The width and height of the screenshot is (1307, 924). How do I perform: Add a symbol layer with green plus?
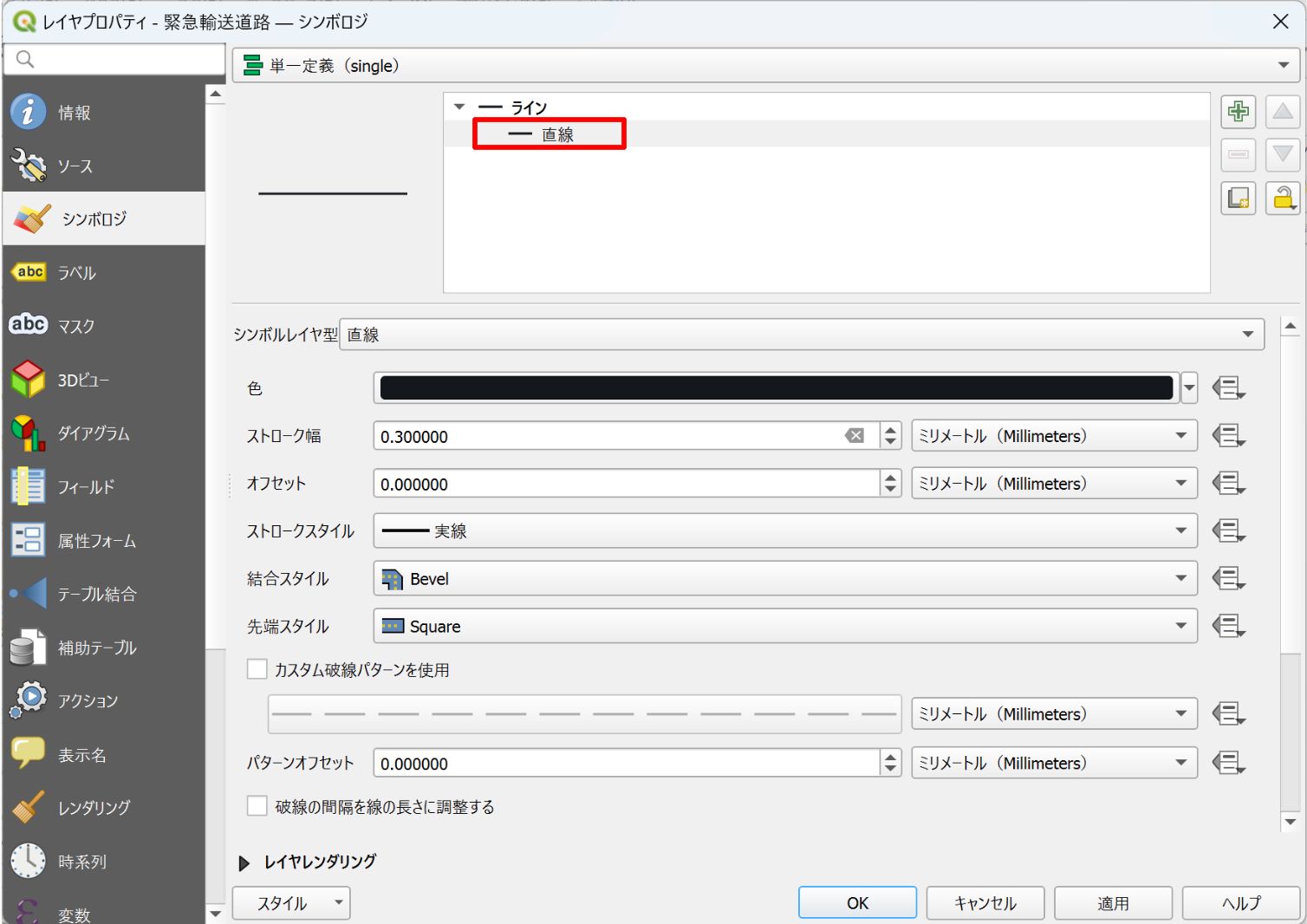tap(1239, 111)
